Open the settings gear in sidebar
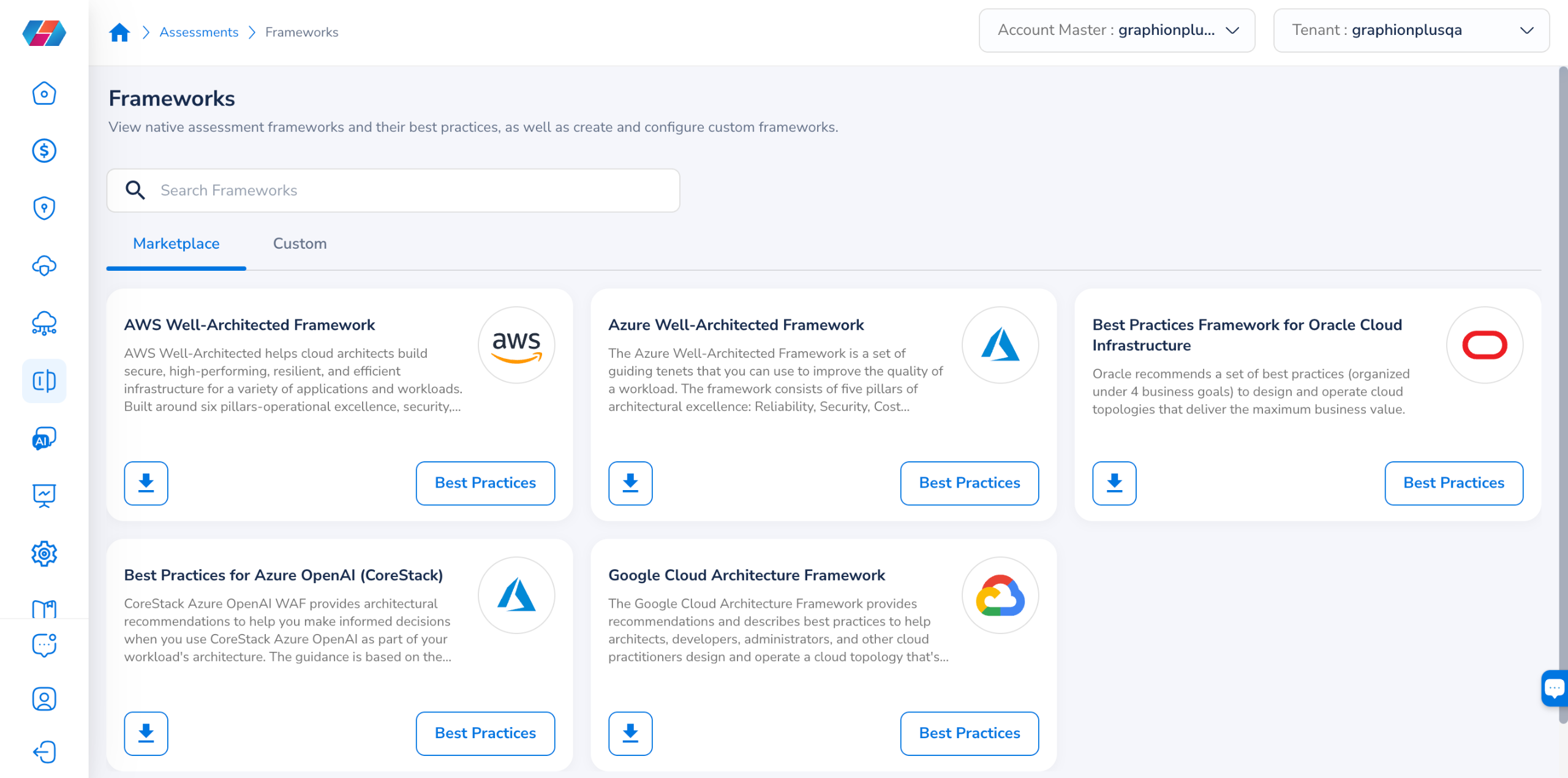The width and height of the screenshot is (1568, 778). point(44,554)
